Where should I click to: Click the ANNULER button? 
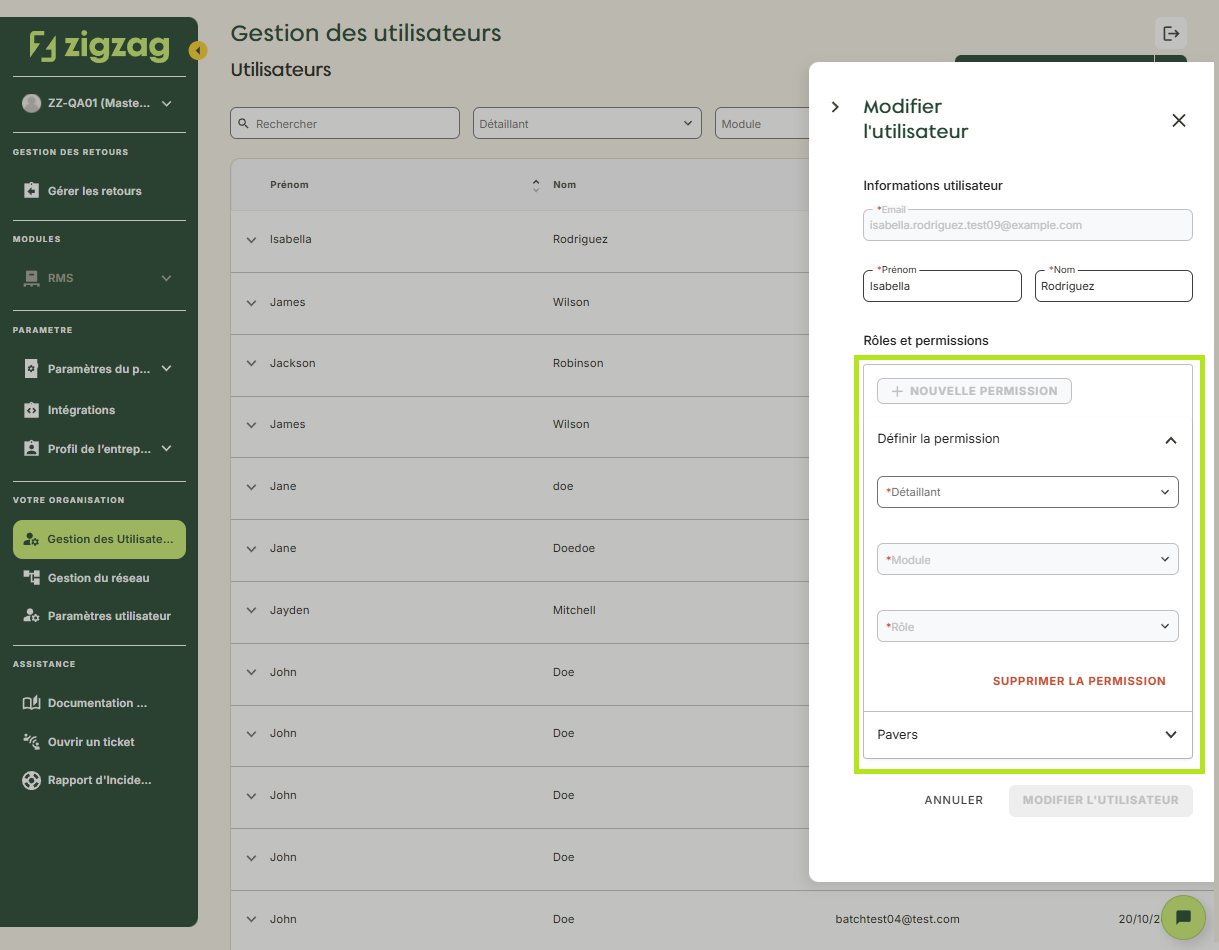tap(954, 800)
